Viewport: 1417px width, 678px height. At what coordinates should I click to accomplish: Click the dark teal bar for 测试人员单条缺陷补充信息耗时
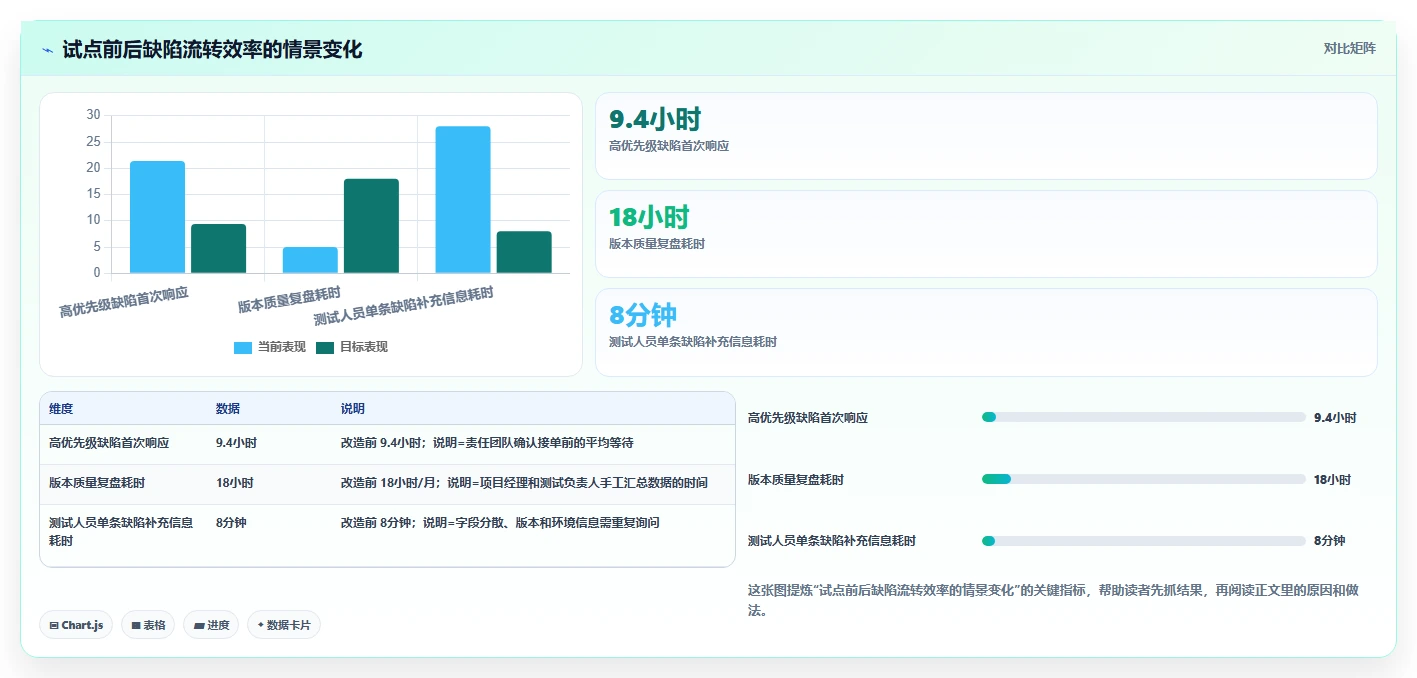pos(524,252)
